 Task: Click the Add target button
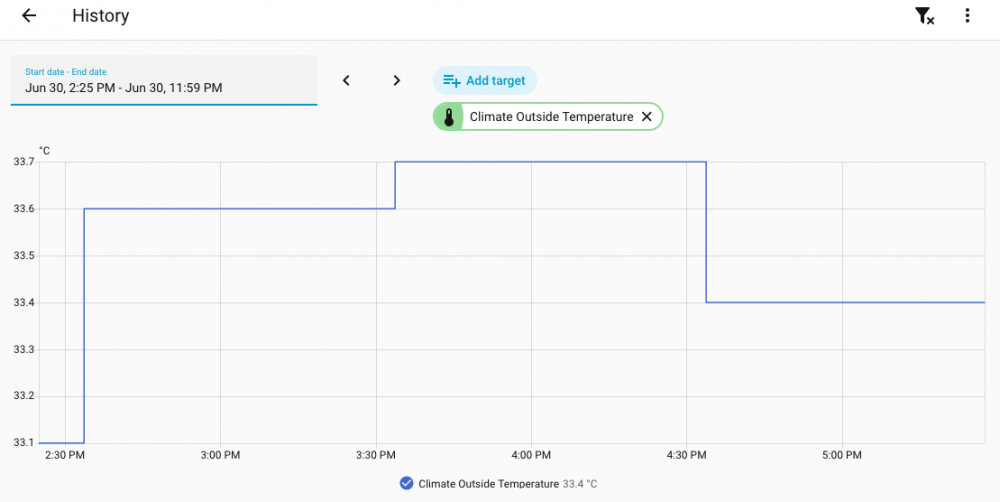(x=485, y=80)
